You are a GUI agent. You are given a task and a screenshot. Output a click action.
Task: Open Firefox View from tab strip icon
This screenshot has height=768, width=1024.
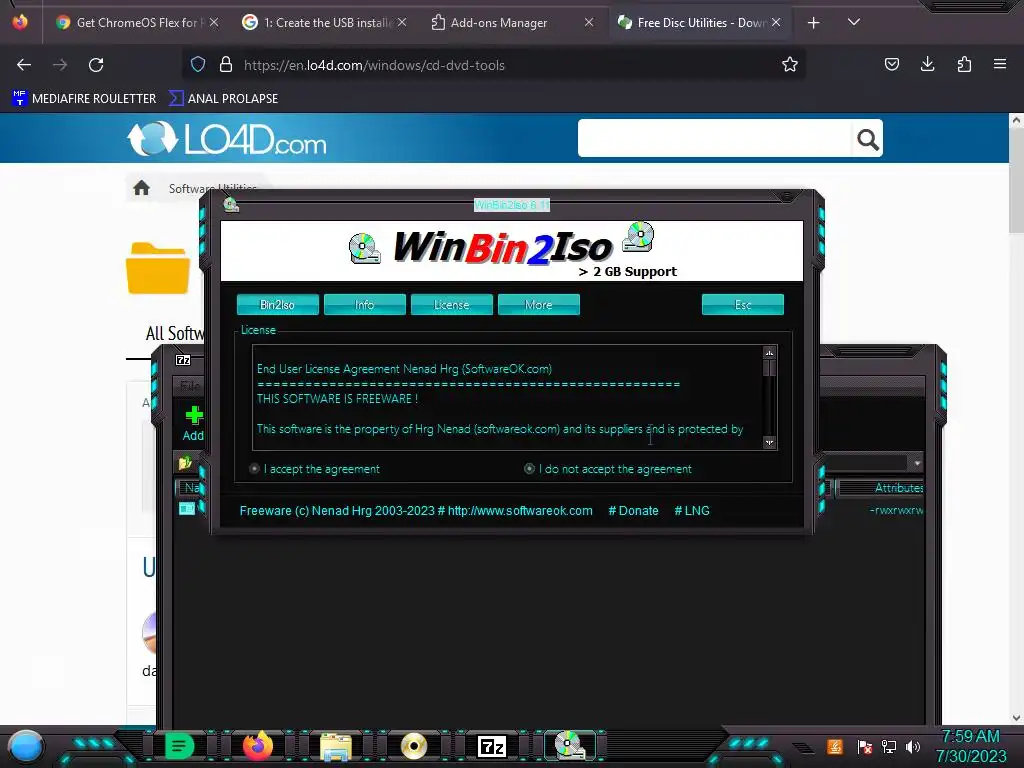click(20, 22)
